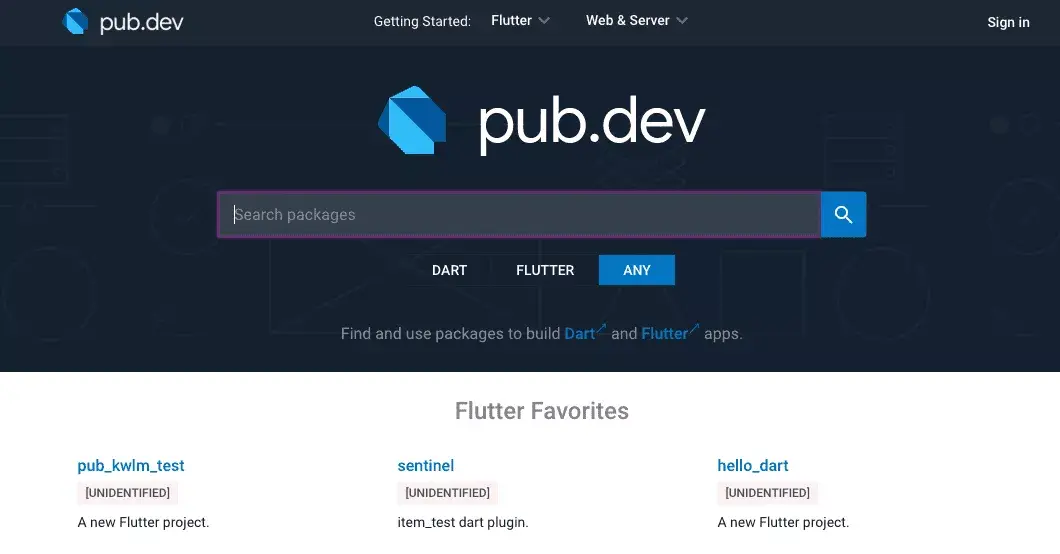Open the hello_dart package link
Image resolution: width=1060 pixels, height=554 pixels.
[752, 465]
